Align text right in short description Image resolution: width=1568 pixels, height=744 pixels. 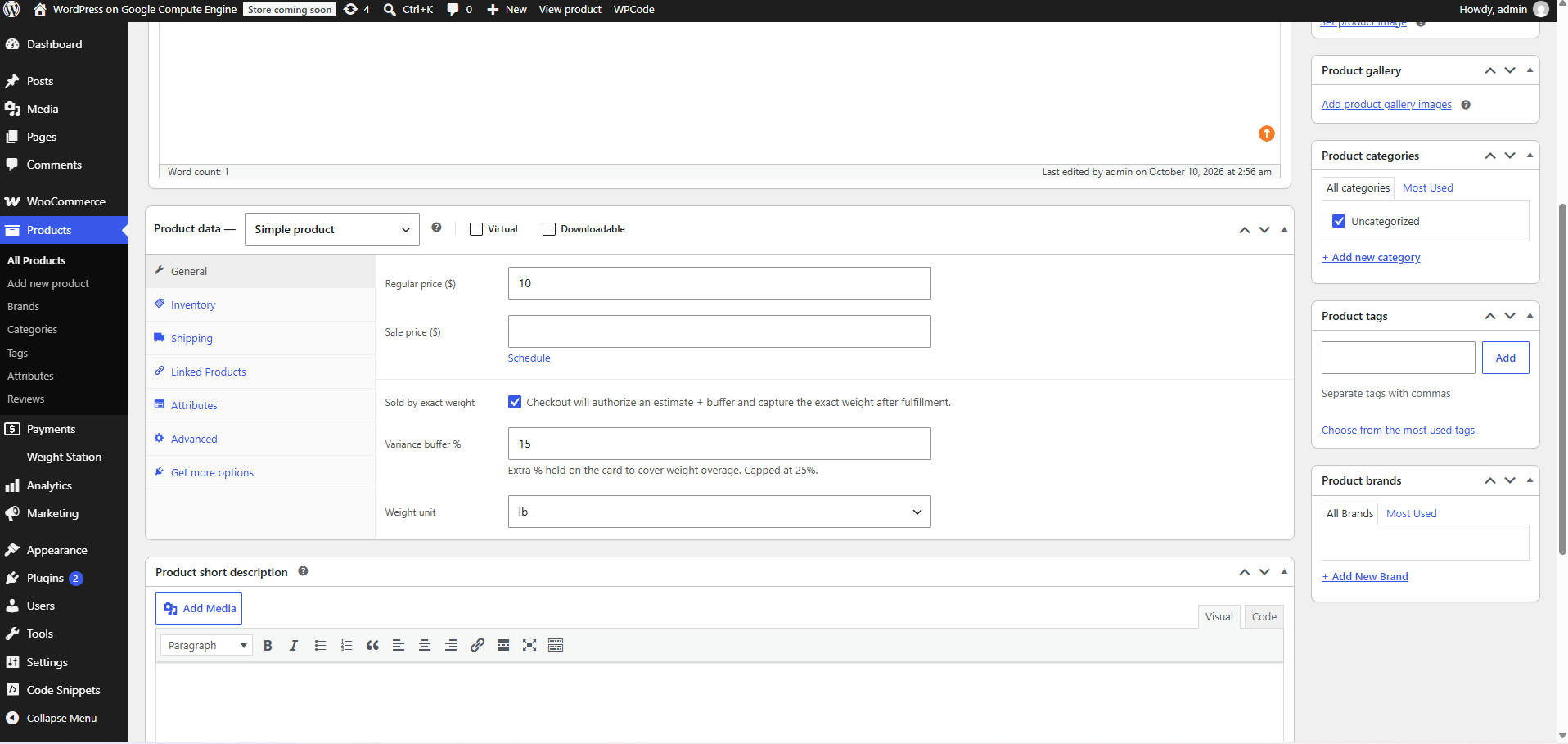click(451, 645)
